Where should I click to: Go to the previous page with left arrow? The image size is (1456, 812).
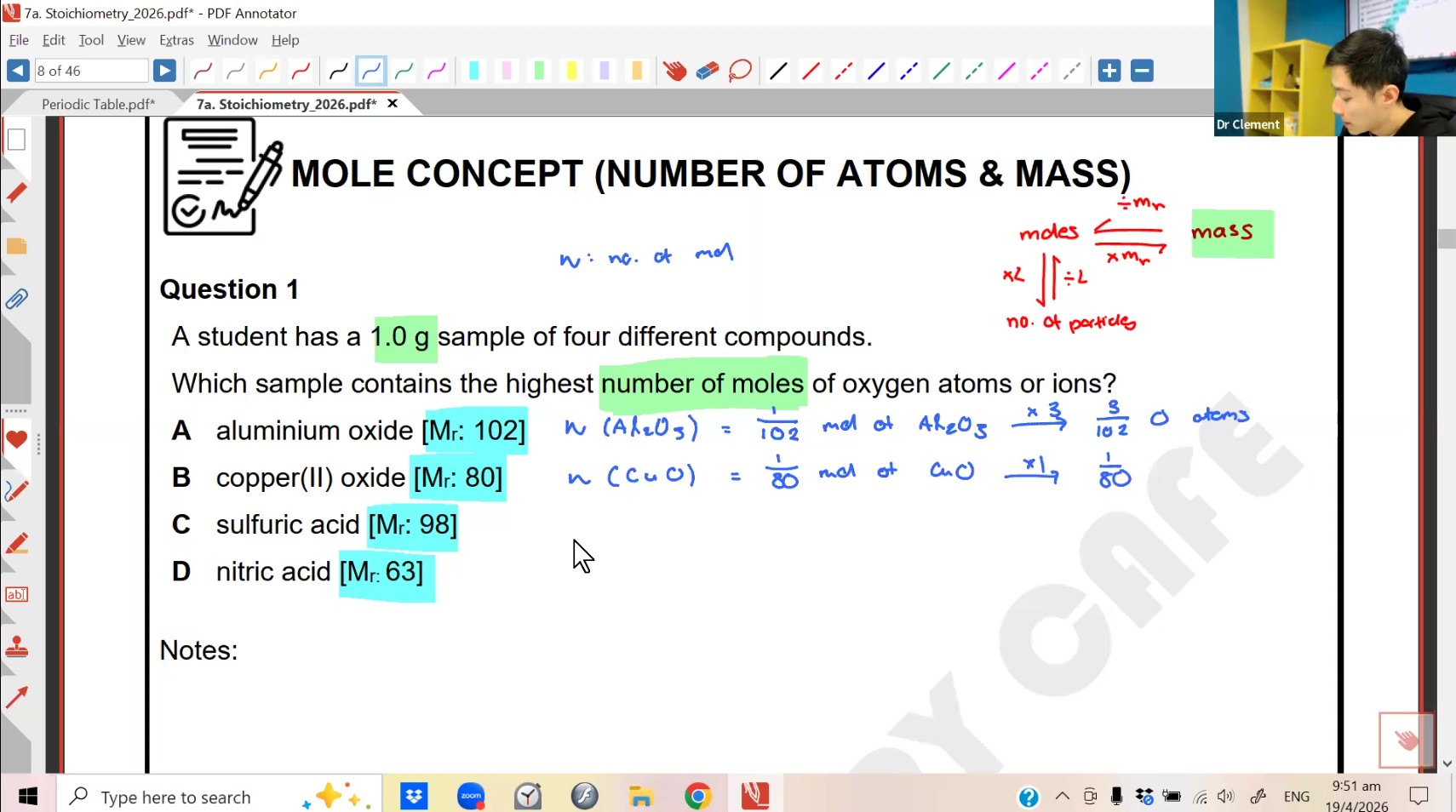(x=18, y=71)
